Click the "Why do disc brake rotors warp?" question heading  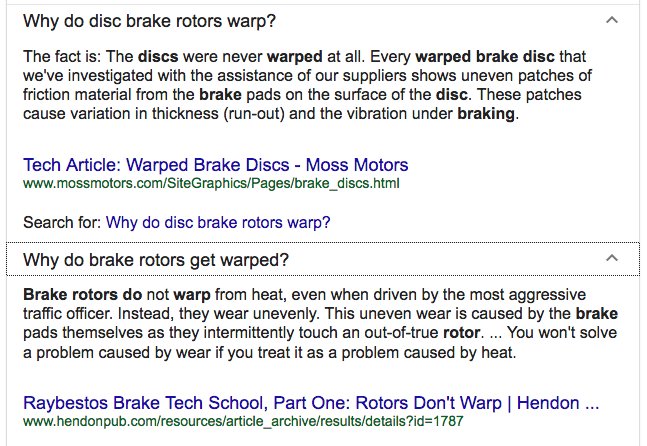tap(149, 21)
